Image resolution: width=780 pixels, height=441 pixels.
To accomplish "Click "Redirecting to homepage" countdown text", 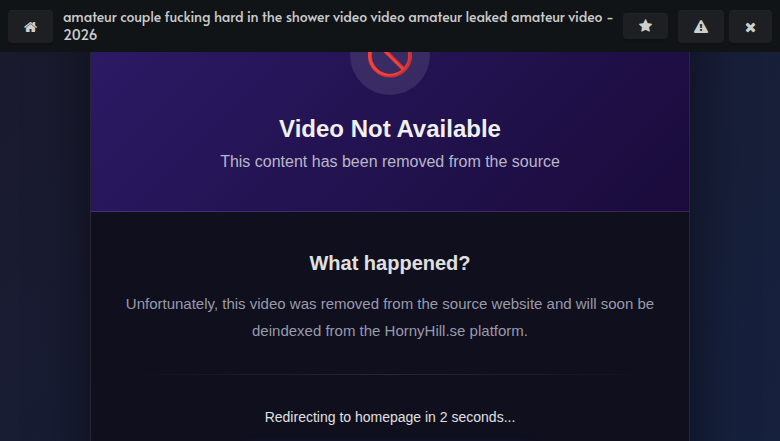I will (x=390, y=417).
